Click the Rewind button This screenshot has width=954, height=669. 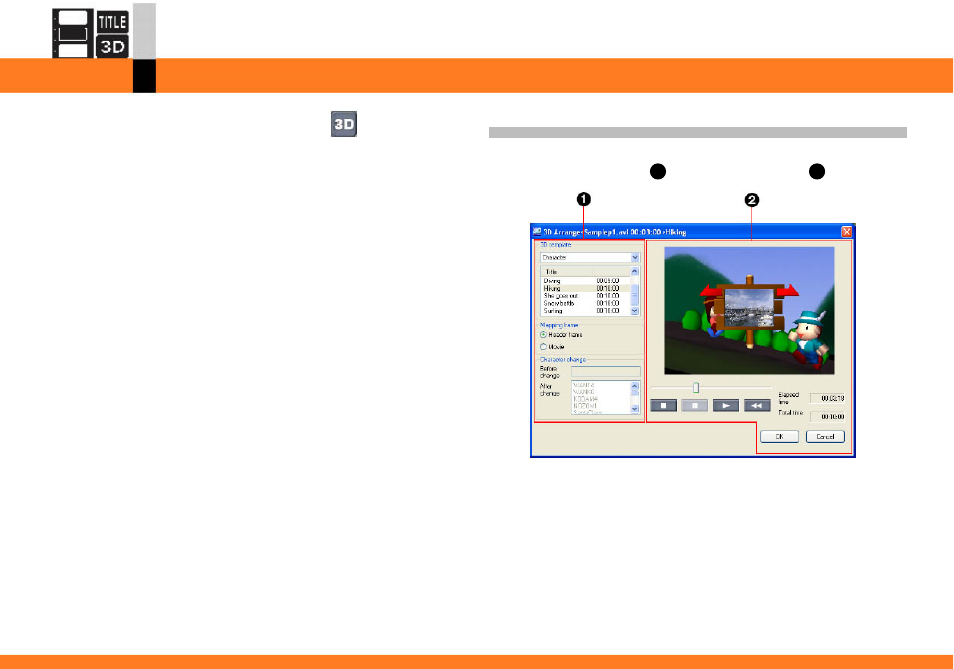757,406
